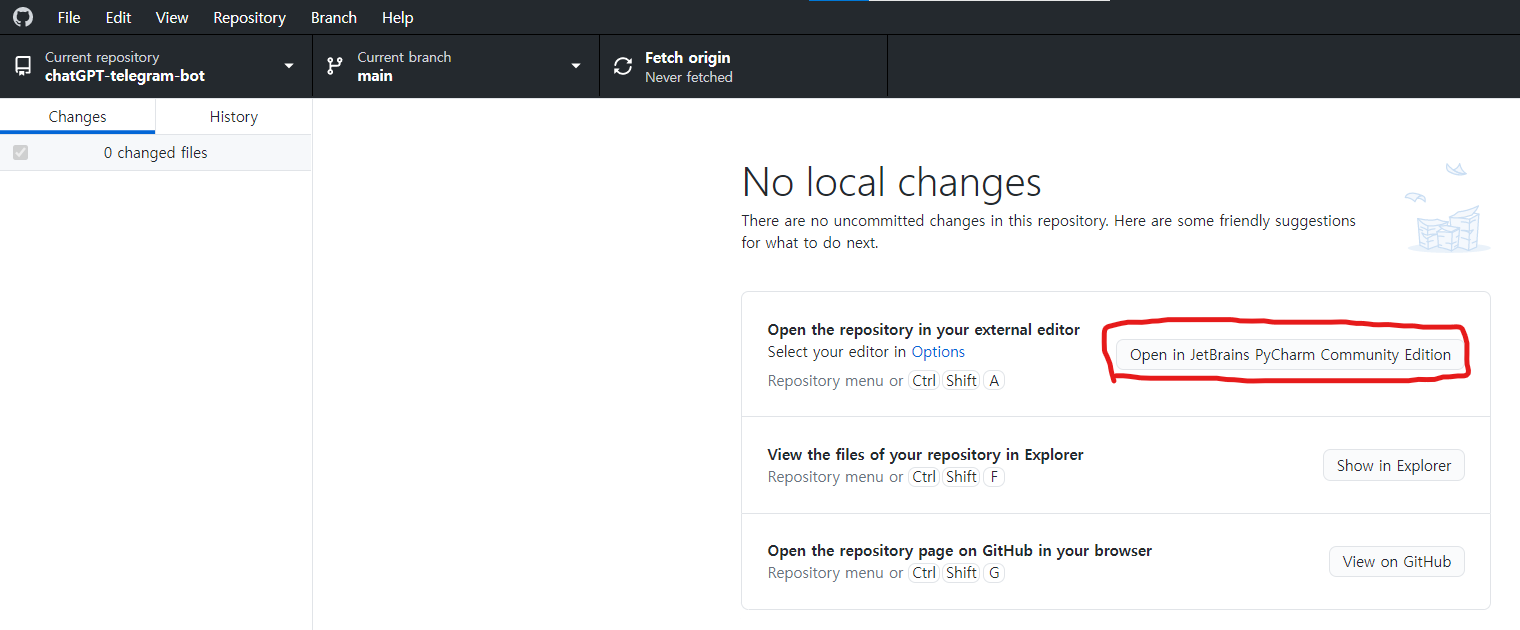Open the File menu
Screen dimensions: 1520x630
point(69,18)
